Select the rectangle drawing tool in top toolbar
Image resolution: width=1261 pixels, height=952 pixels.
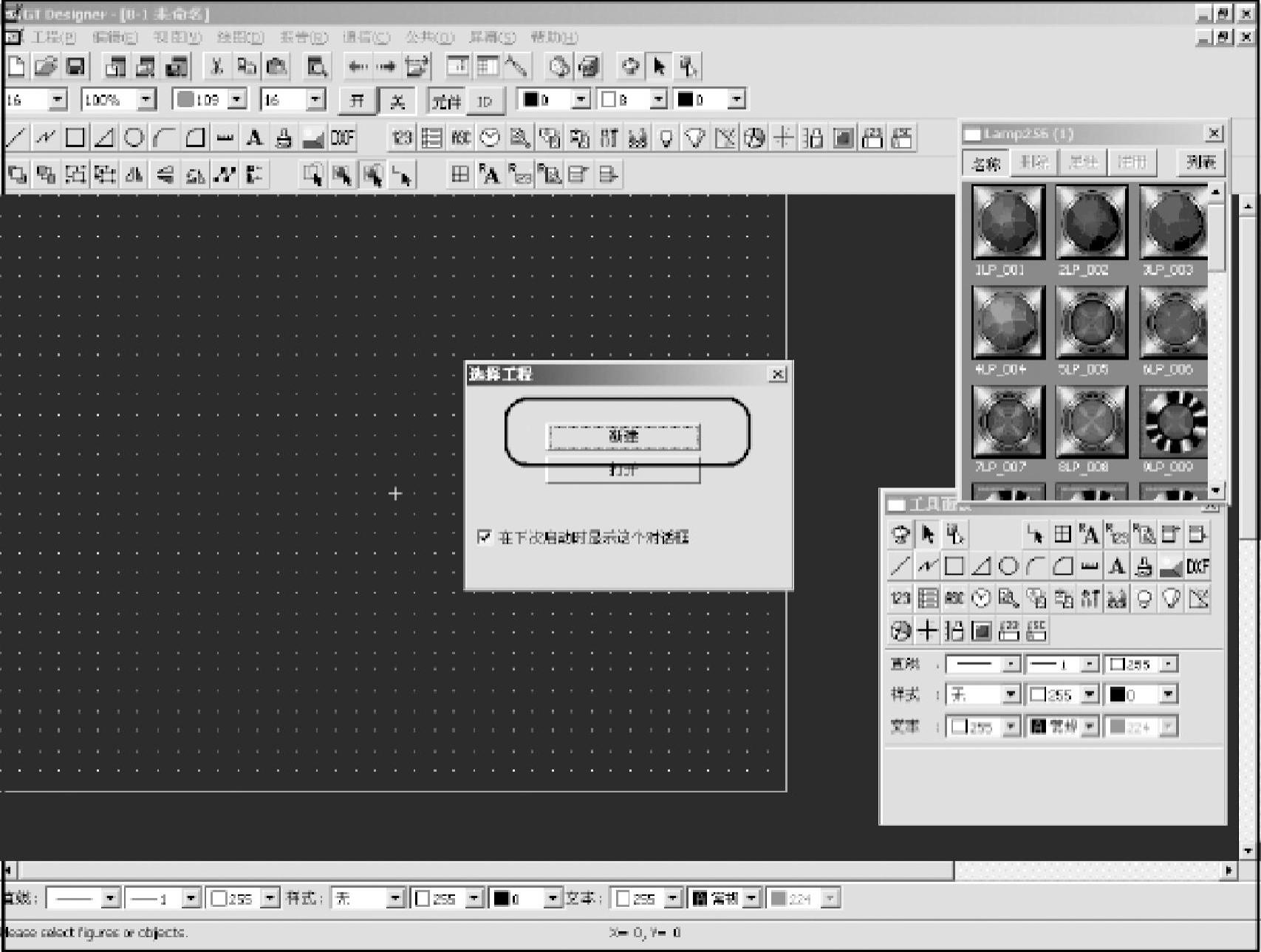(75, 137)
